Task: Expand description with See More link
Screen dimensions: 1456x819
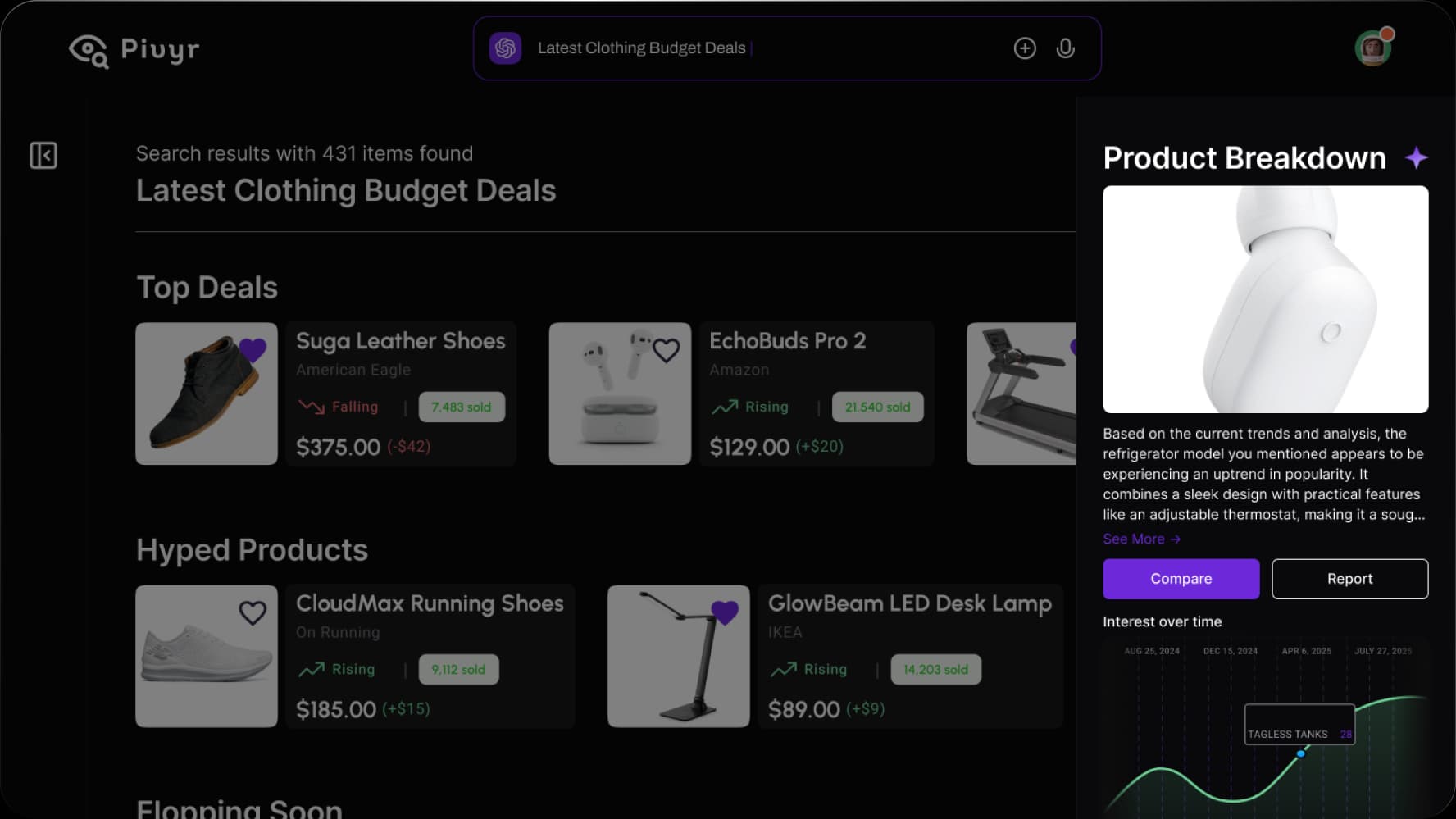Action: click(x=1141, y=539)
